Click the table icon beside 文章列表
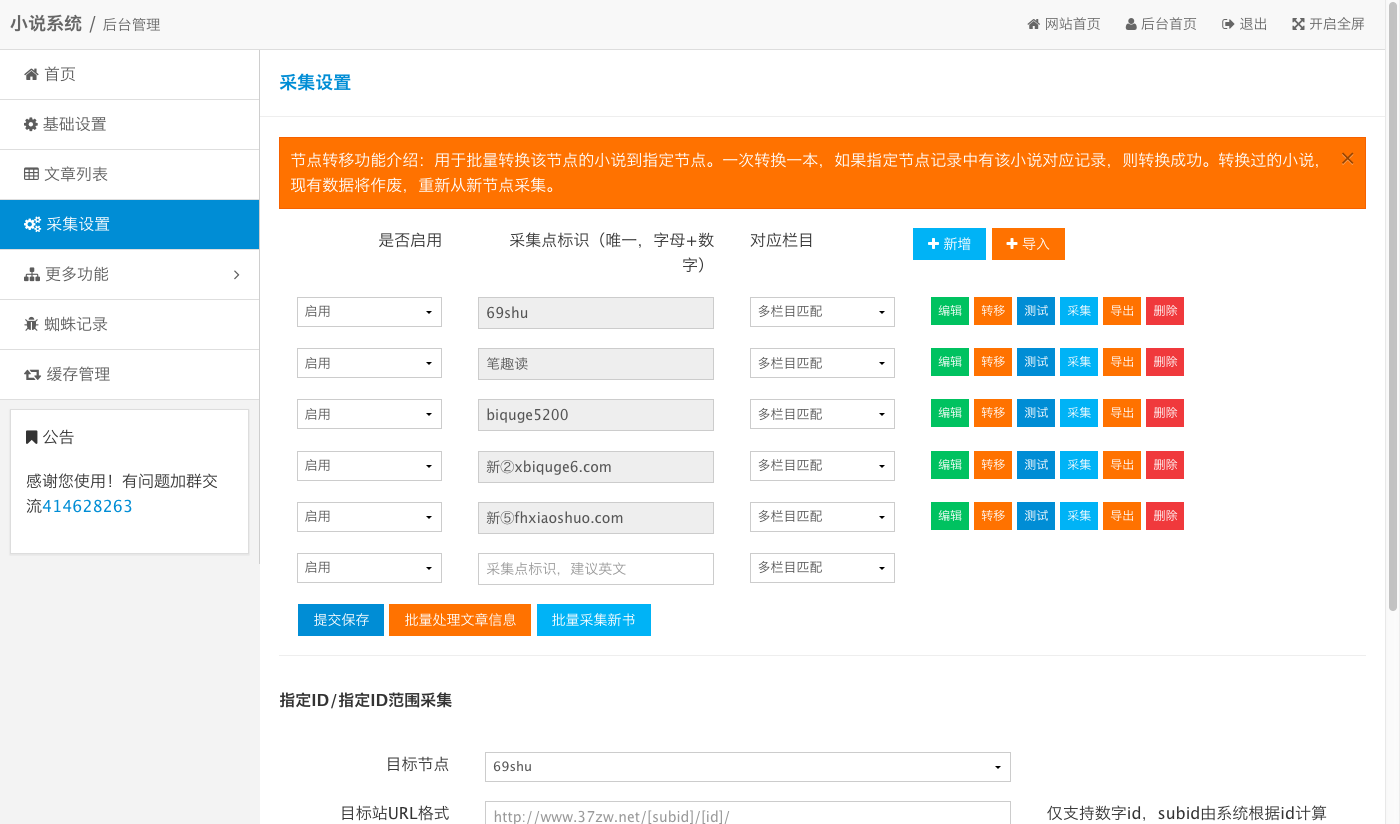Screen dimensions: 1400x824 [x=31, y=174]
